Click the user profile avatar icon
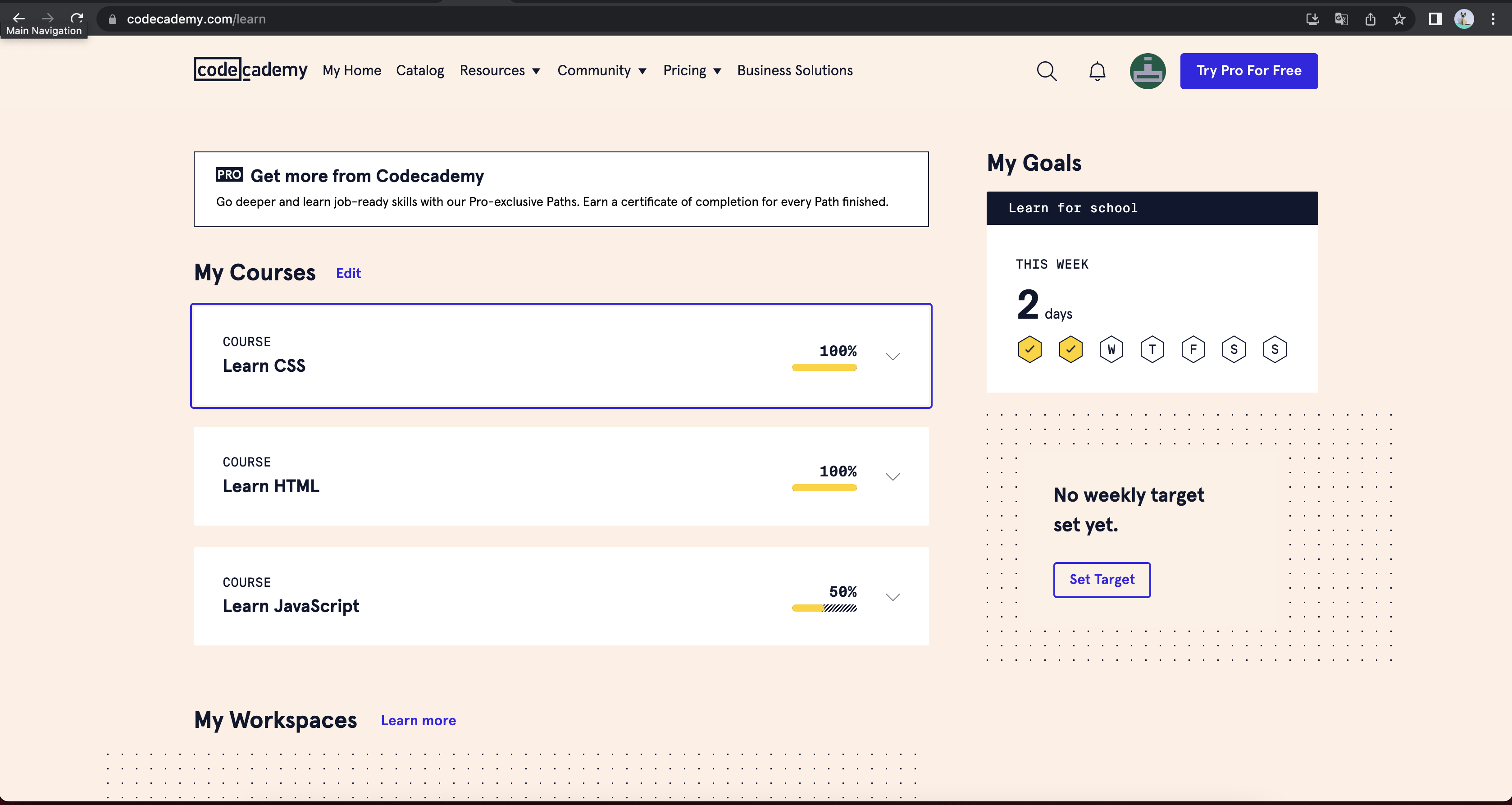 (1148, 70)
